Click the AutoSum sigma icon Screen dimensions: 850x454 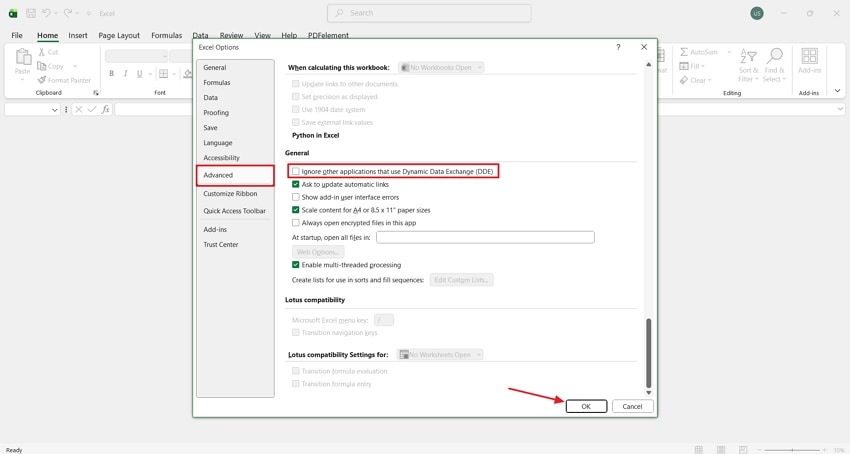coord(684,52)
